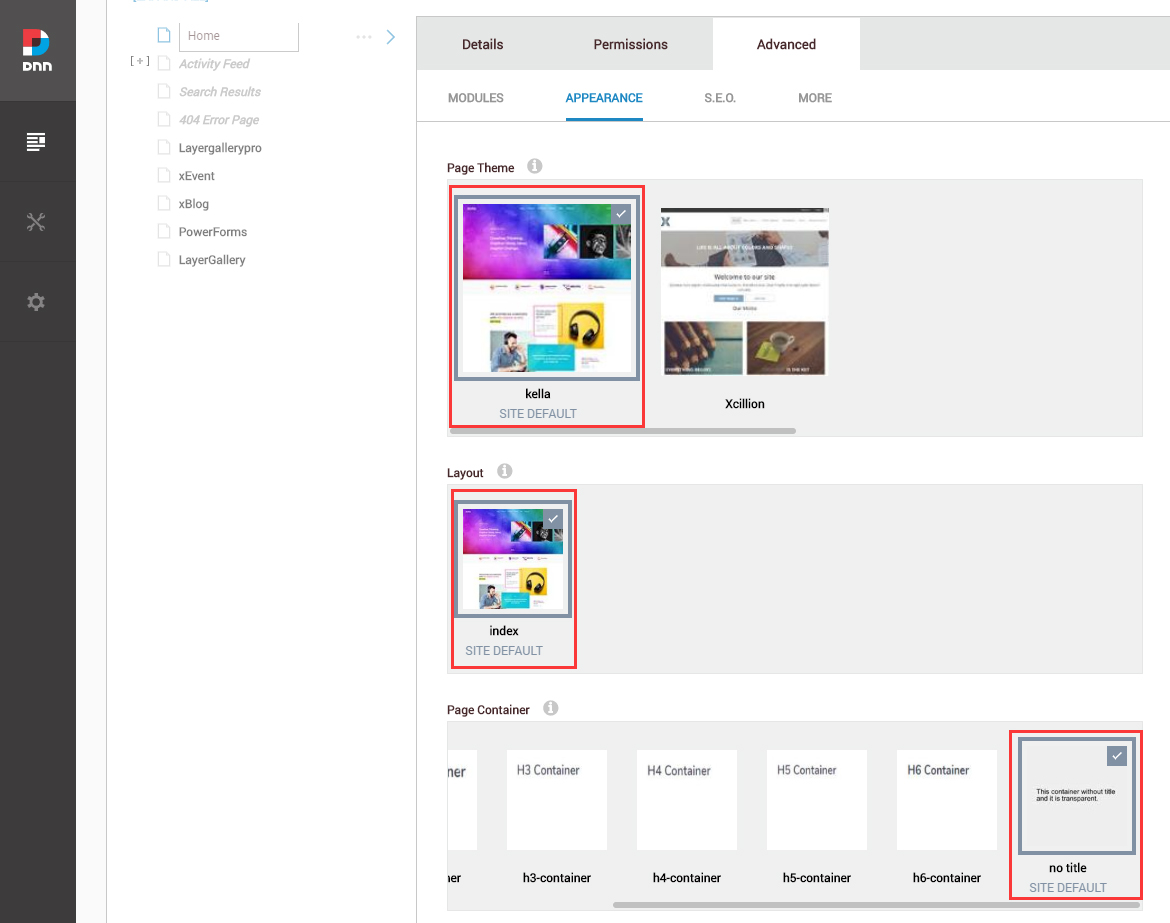This screenshot has width=1170, height=923.
Task: Toggle the kella theme checkmark
Action: pos(621,213)
